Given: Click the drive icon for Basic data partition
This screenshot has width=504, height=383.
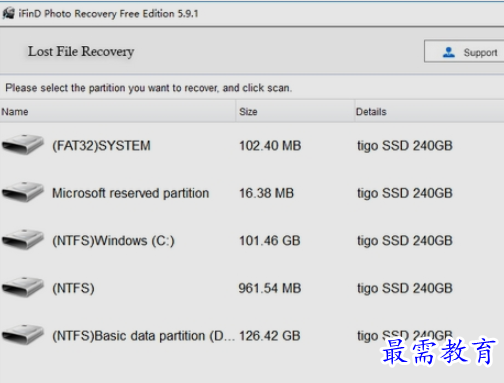Looking at the screenshot, I should click(23, 334).
